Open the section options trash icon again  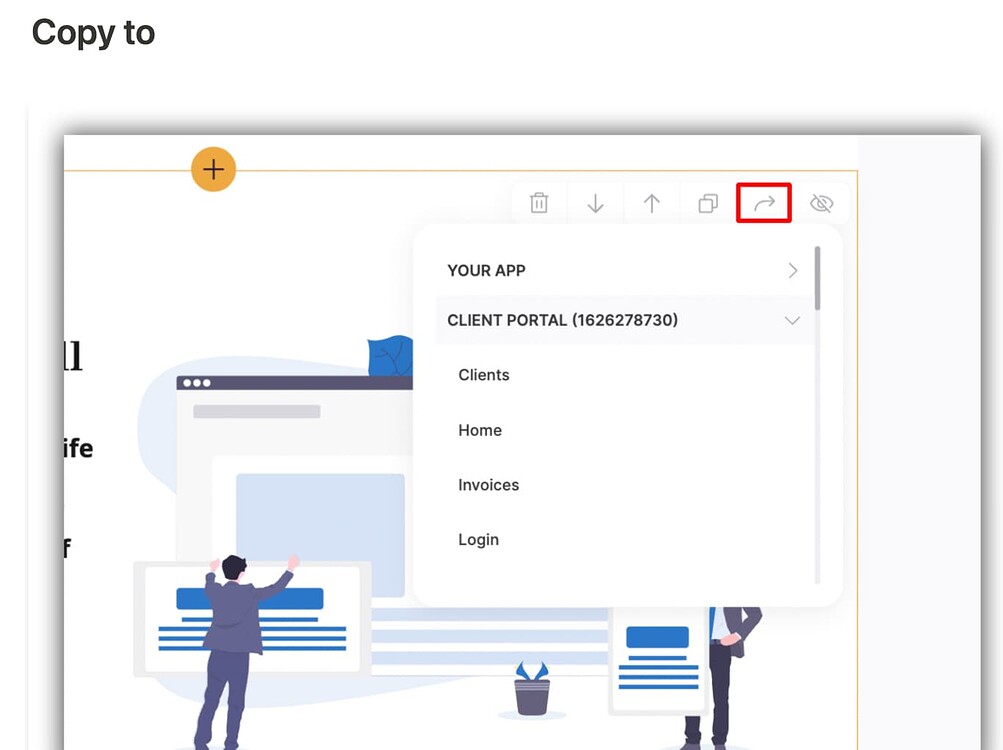click(x=539, y=203)
